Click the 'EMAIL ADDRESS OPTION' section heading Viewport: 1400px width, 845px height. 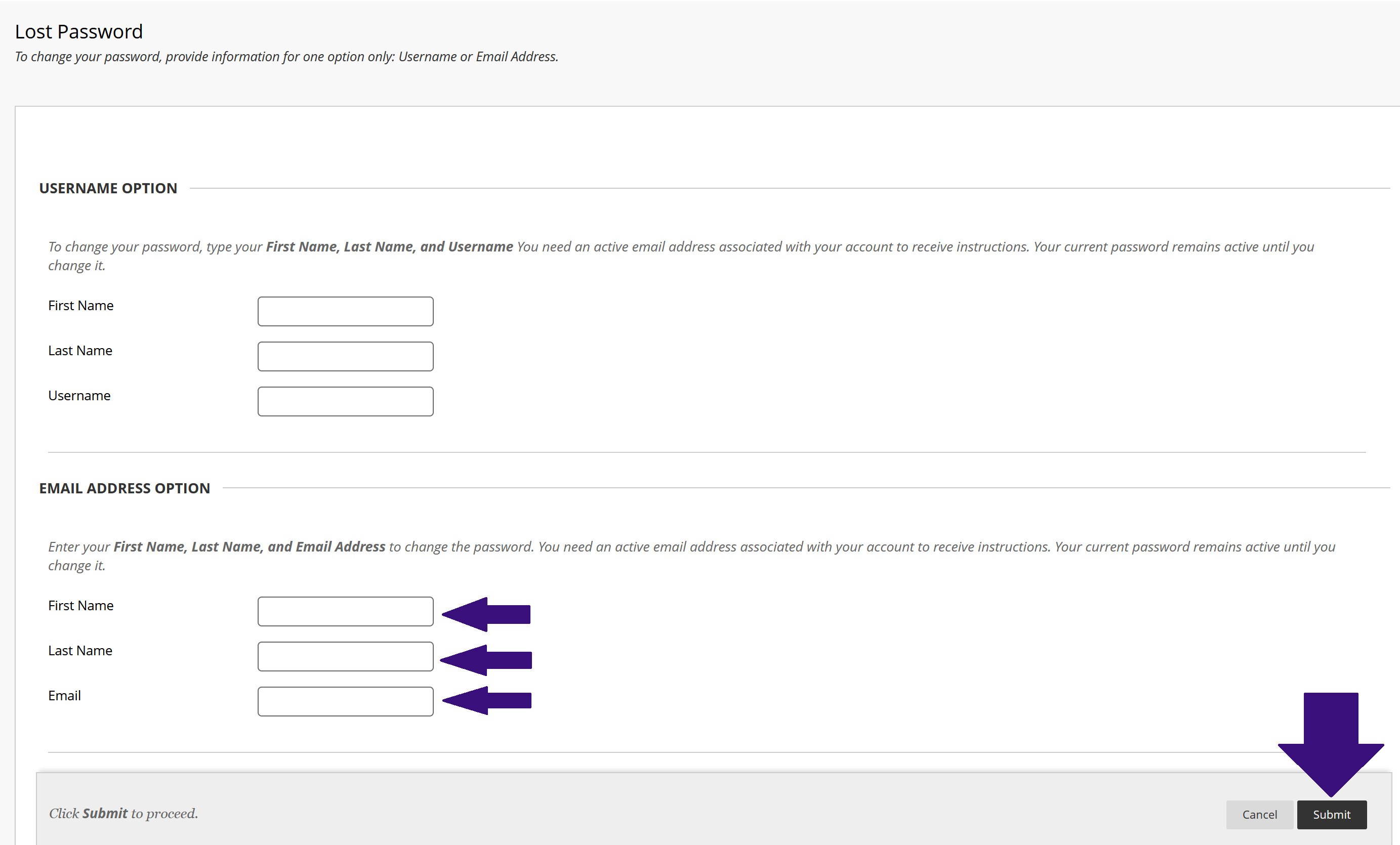125,488
